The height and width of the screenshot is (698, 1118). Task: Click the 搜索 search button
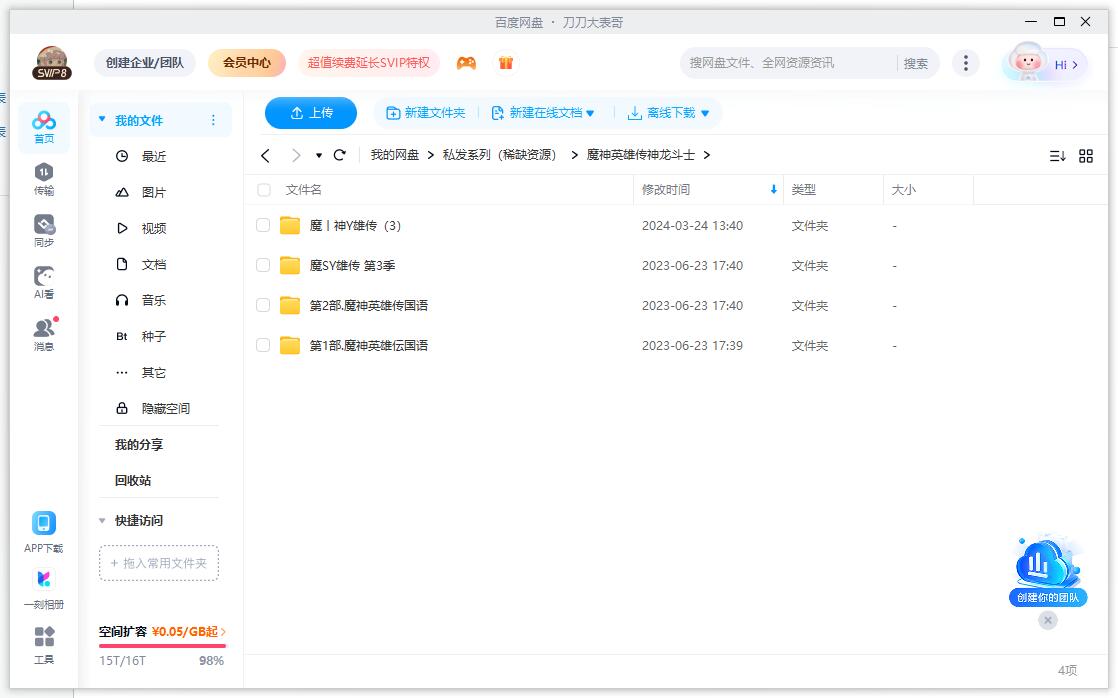coord(916,63)
